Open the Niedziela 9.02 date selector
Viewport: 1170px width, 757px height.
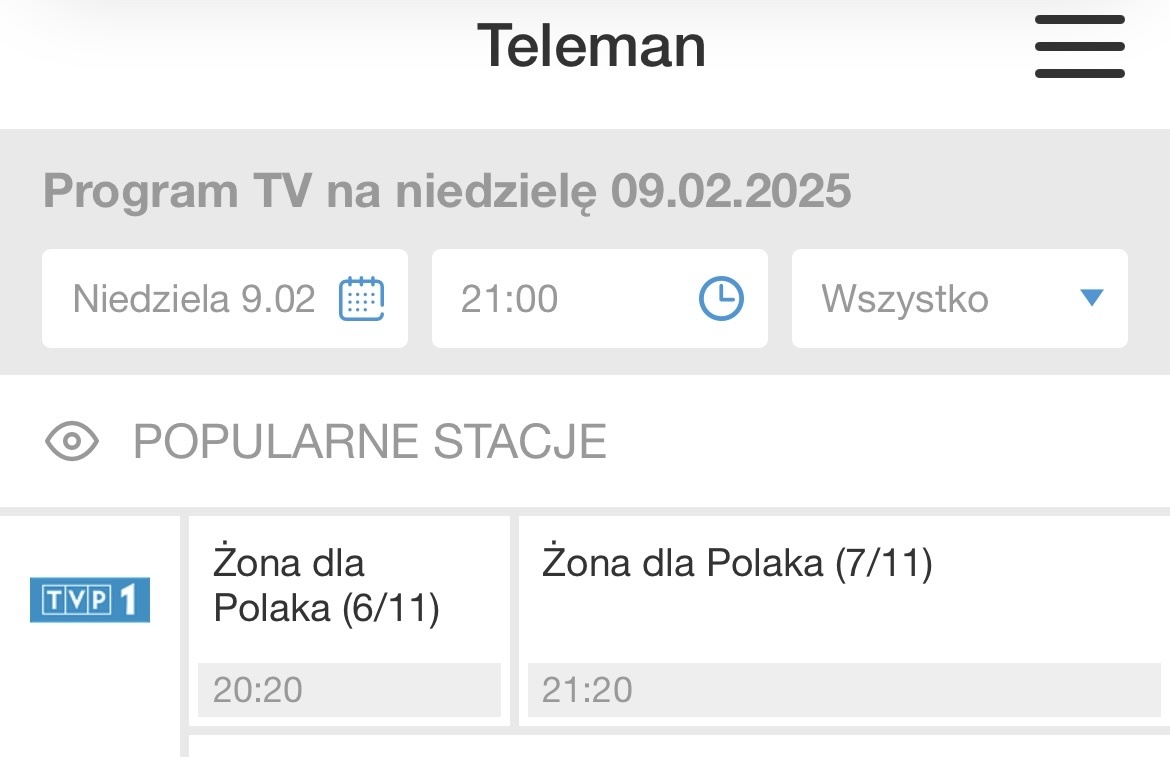click(x=224, y=299)
